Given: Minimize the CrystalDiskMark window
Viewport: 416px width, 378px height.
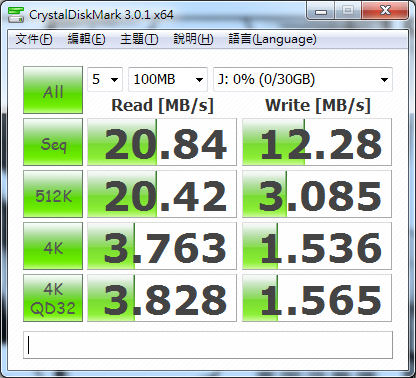Looking at the screenshot, I should coord(321,11).
